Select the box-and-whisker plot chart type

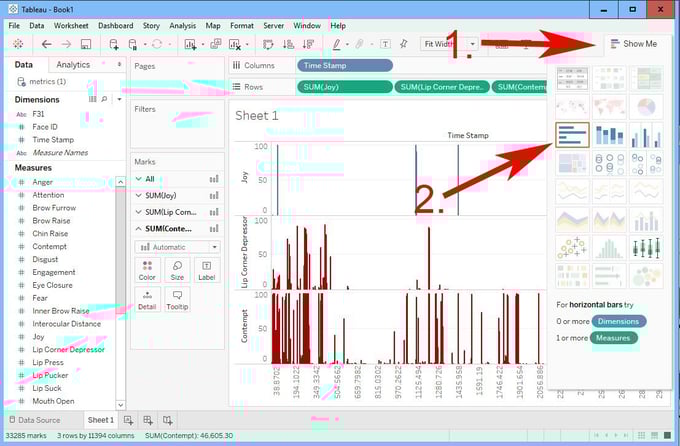pyautogui.click(x=645, y=247)
